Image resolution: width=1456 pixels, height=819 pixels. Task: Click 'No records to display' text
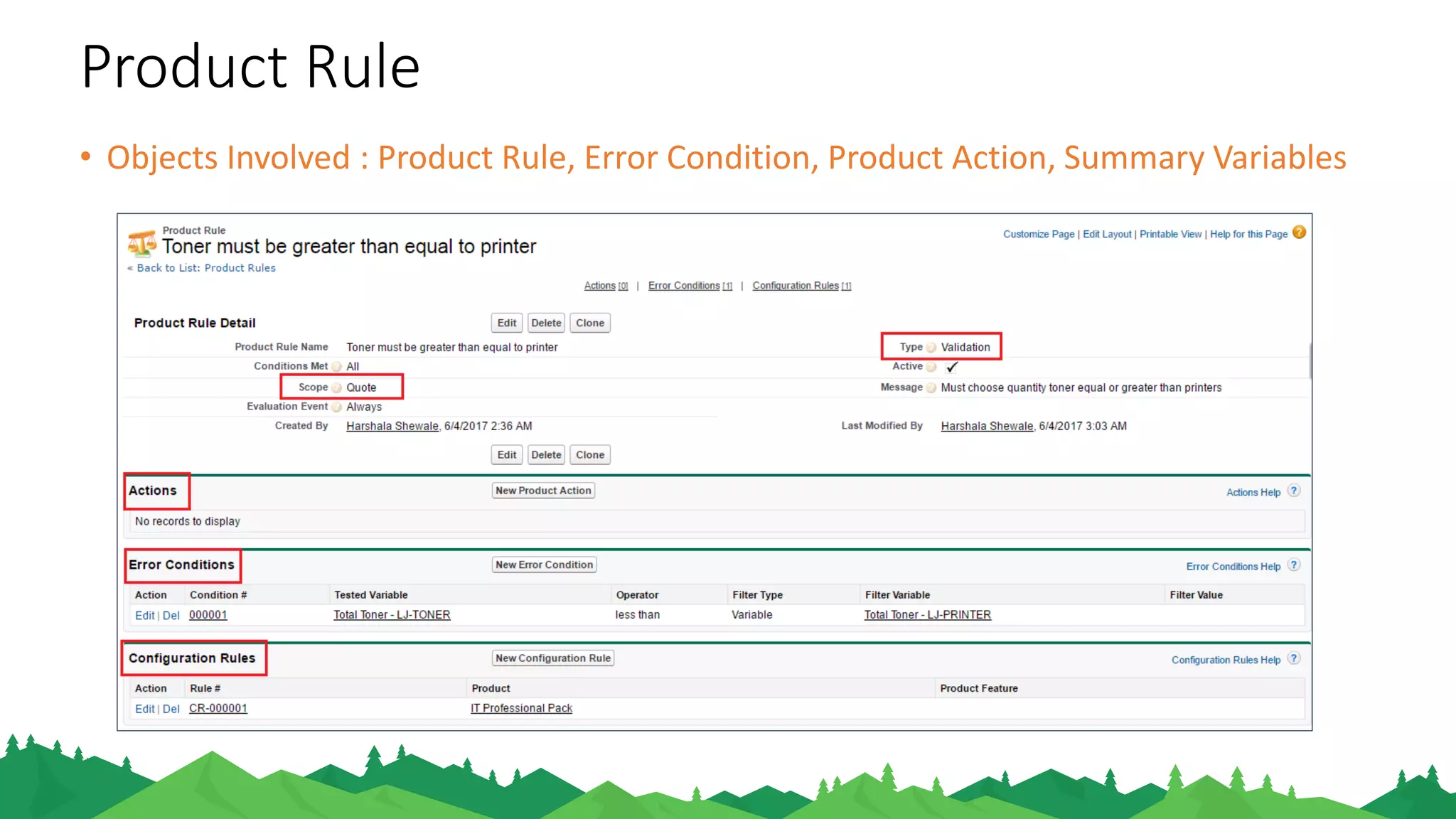(188, 521)
